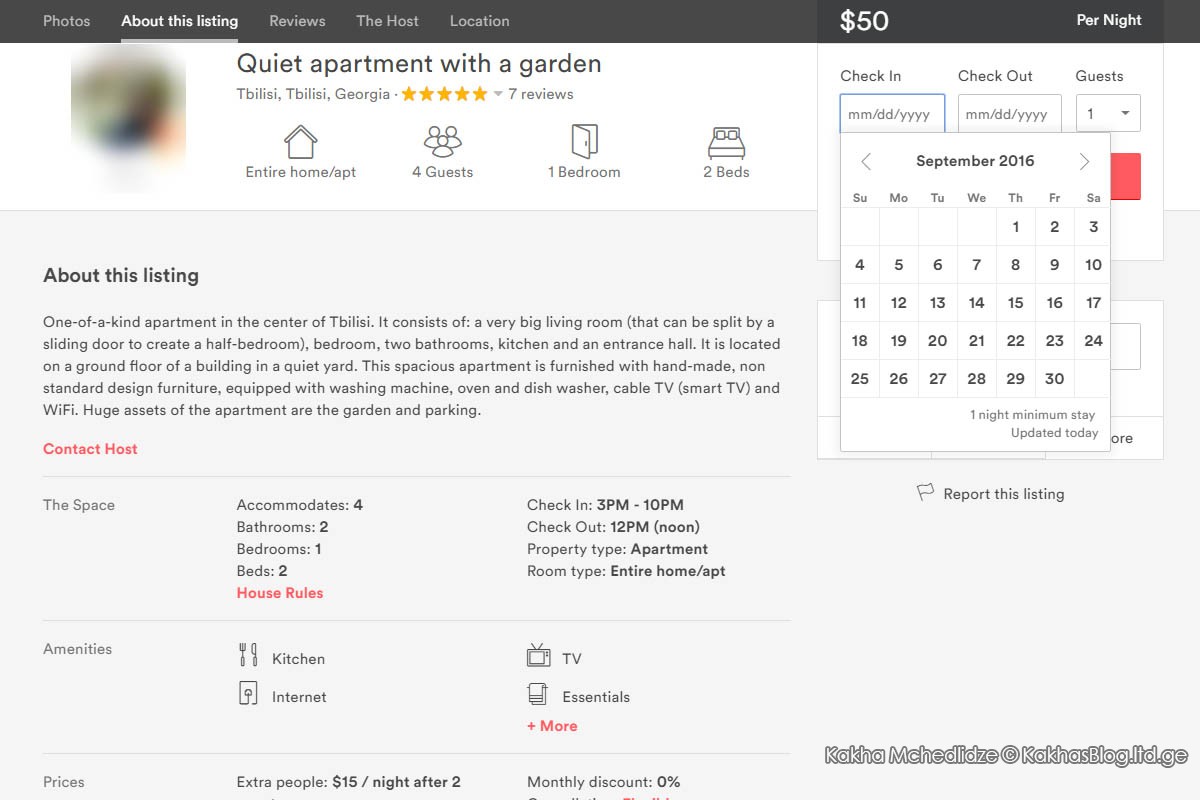This screenshot has height=800, width=1200.
Task: Go to next month in calendar
Action: [x=1084, y=161]
